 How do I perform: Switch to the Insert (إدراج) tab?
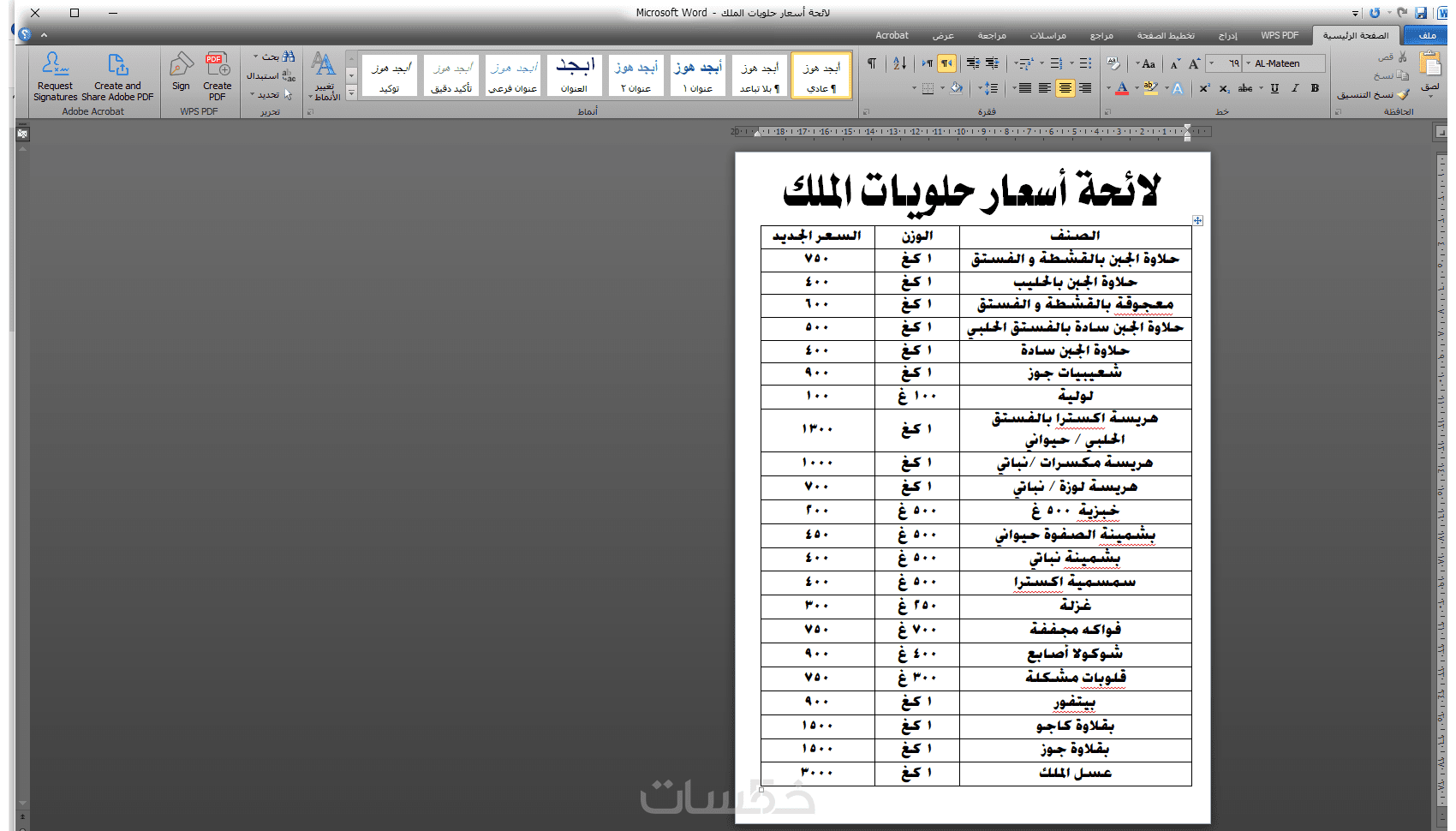[1228, 35]
